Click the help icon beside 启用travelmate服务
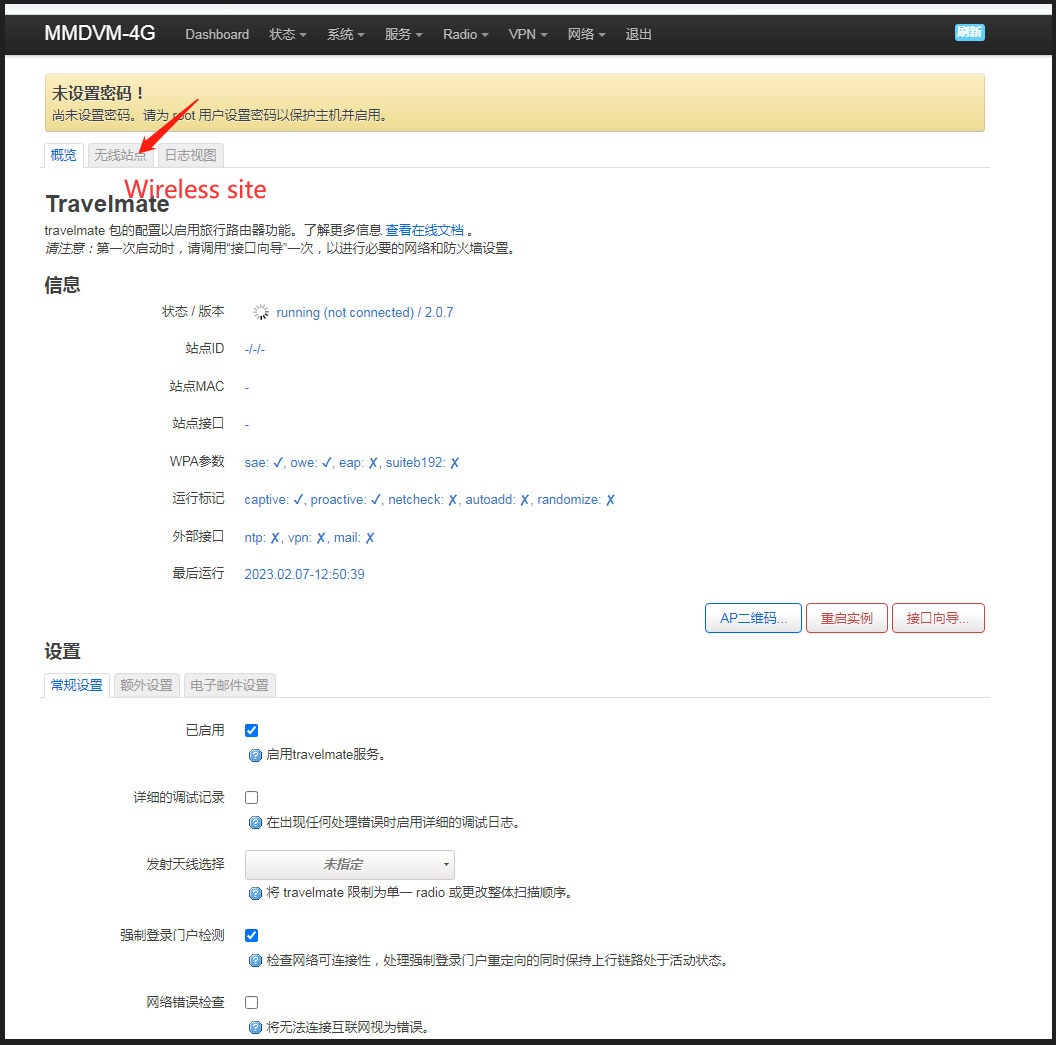1056x1045 pixels. [x=255, y=755]
